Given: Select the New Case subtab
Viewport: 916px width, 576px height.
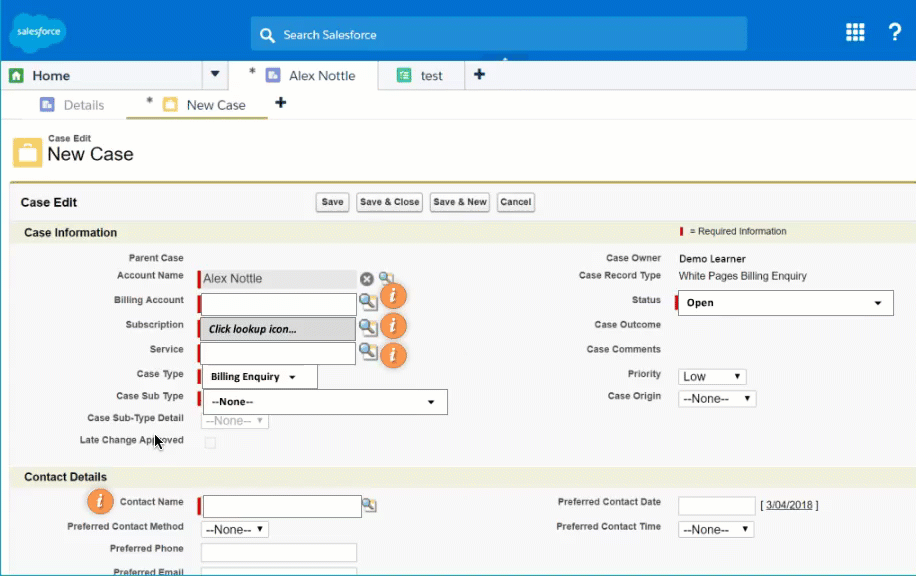Looking at the screenshot, I should click(x=216, y=105).
